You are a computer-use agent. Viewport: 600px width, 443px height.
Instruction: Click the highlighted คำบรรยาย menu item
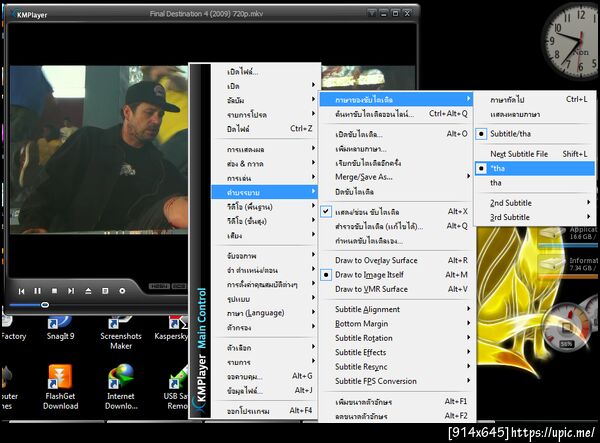coord(264,192)
